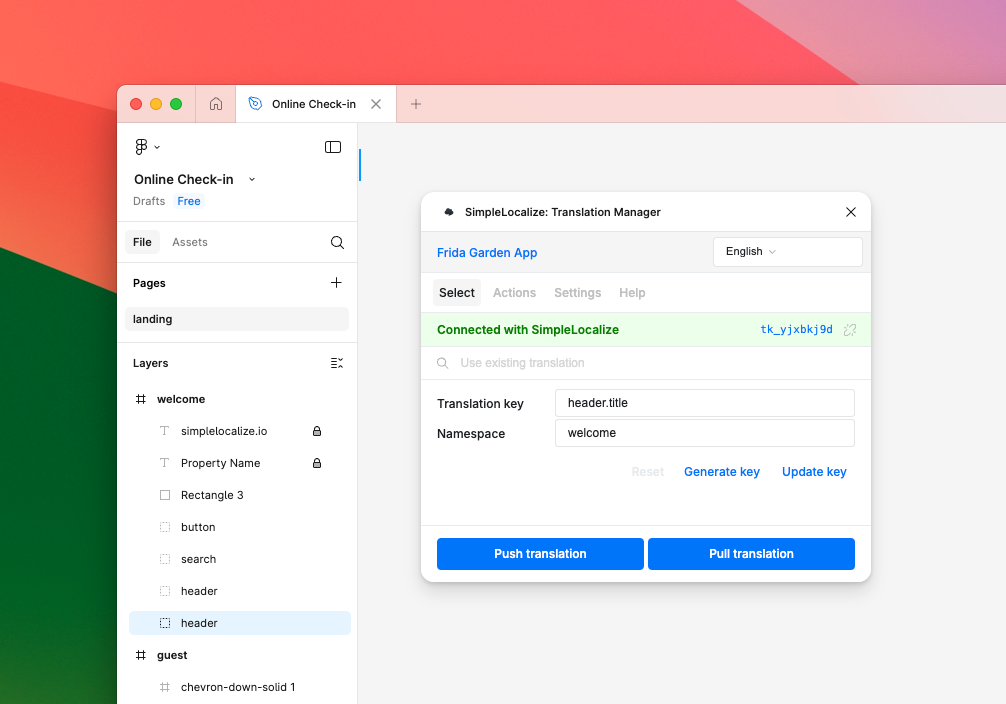Screen dimensions: 1006x704
Task: Select the Online Check-in window tab
Action: [x=316, y=104]
